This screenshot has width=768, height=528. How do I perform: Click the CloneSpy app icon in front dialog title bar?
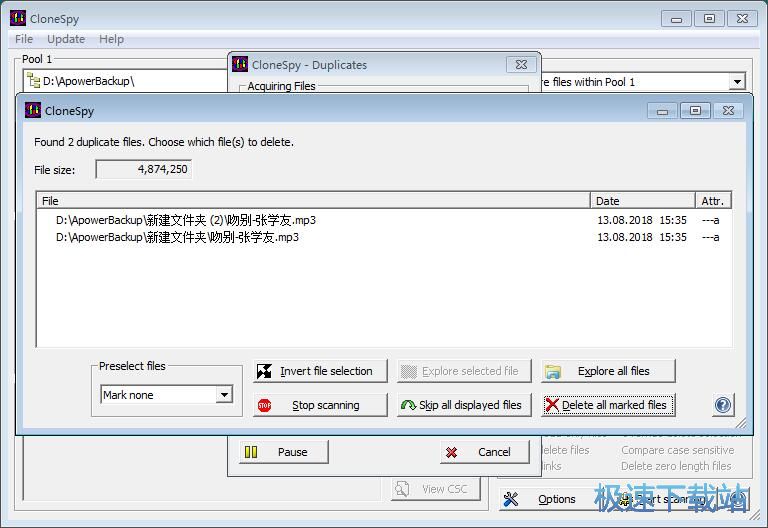[33, 110]
